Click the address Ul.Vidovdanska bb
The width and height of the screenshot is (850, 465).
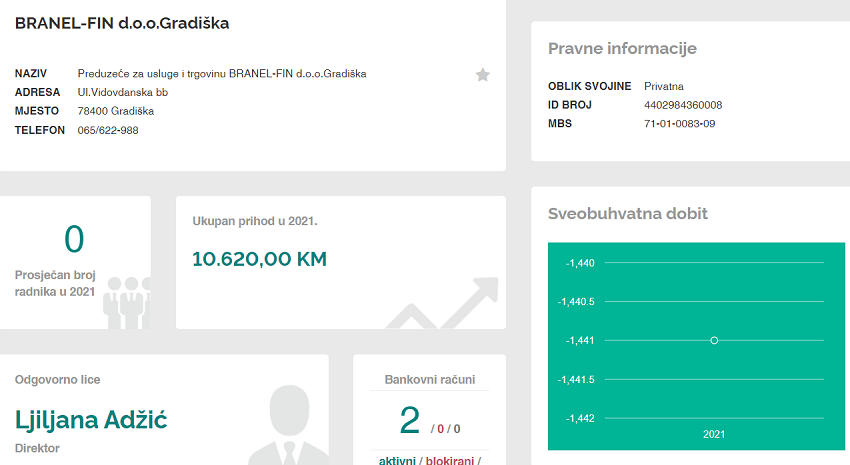pos(123,92)
